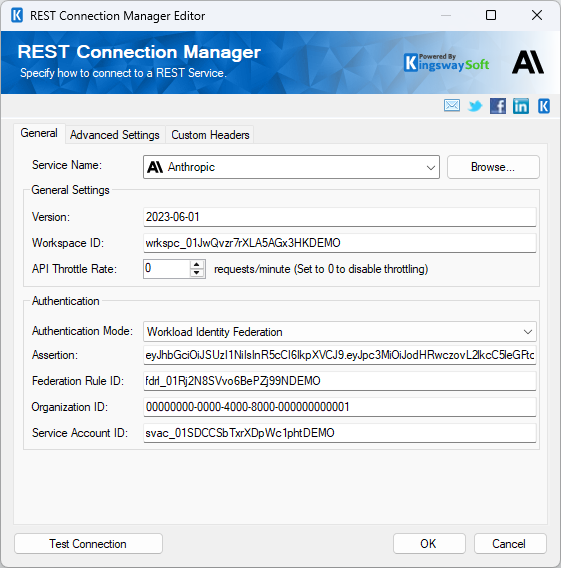Click the 'requests/minute' throttling hint text
The width and height of the screenshot is (561, 568).
[321, 269]
